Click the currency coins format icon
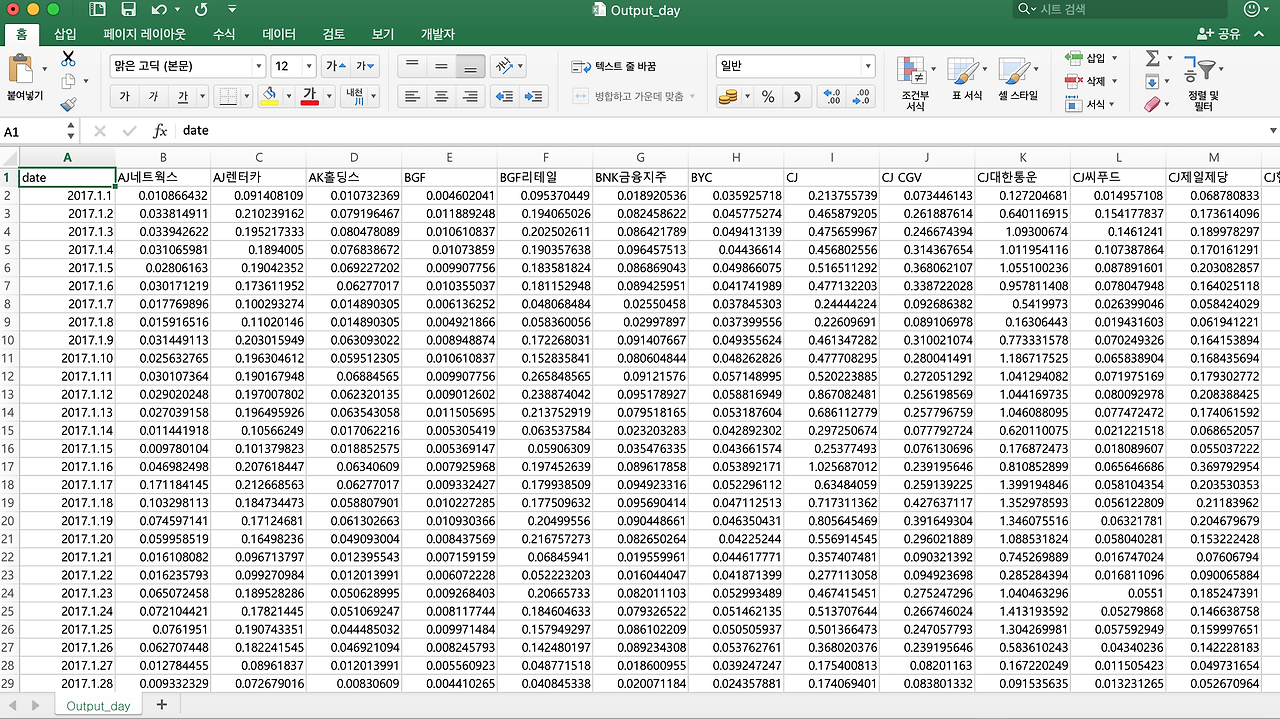The width and height of the screenshot is (1280, 719). click(x=727, y=97)
